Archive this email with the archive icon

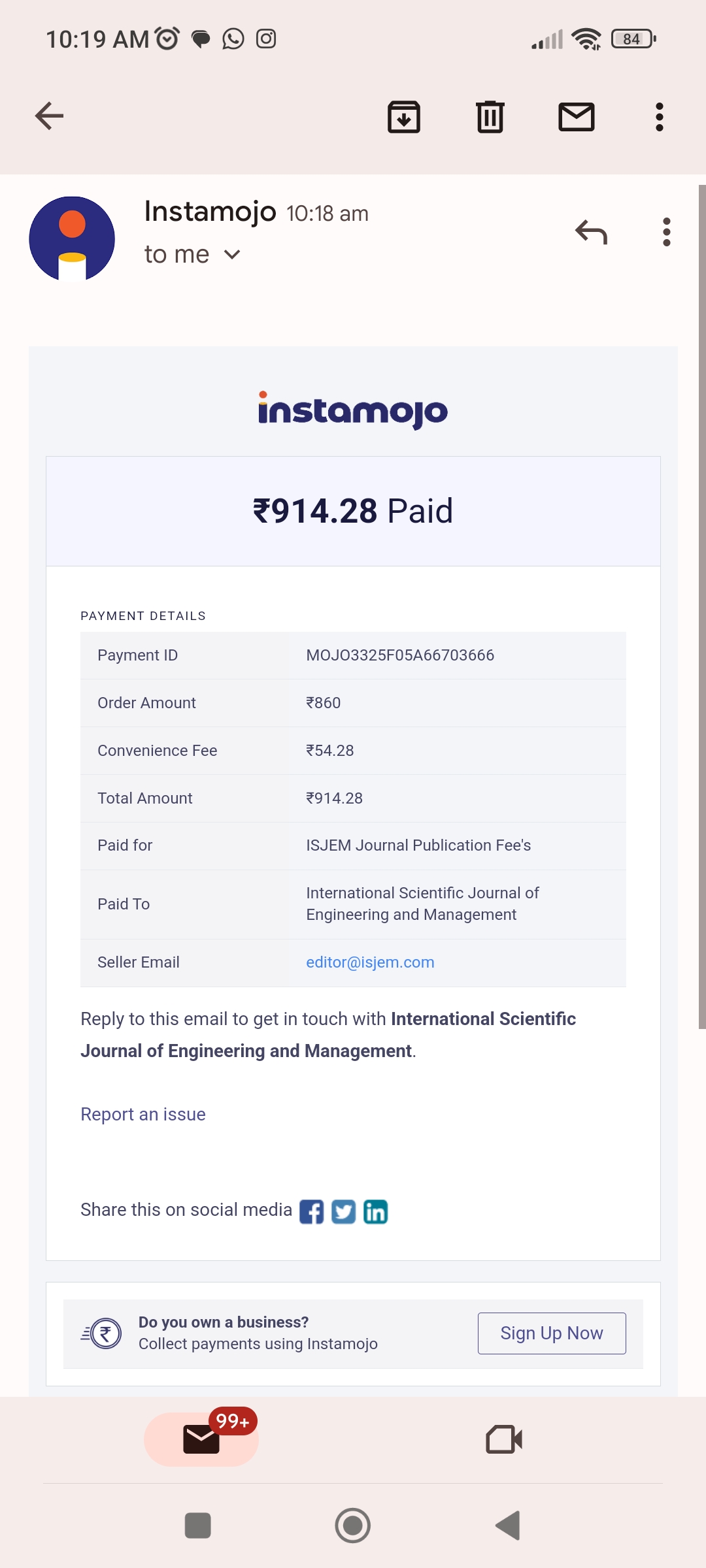pyautogui.click(x=404, y=117)
